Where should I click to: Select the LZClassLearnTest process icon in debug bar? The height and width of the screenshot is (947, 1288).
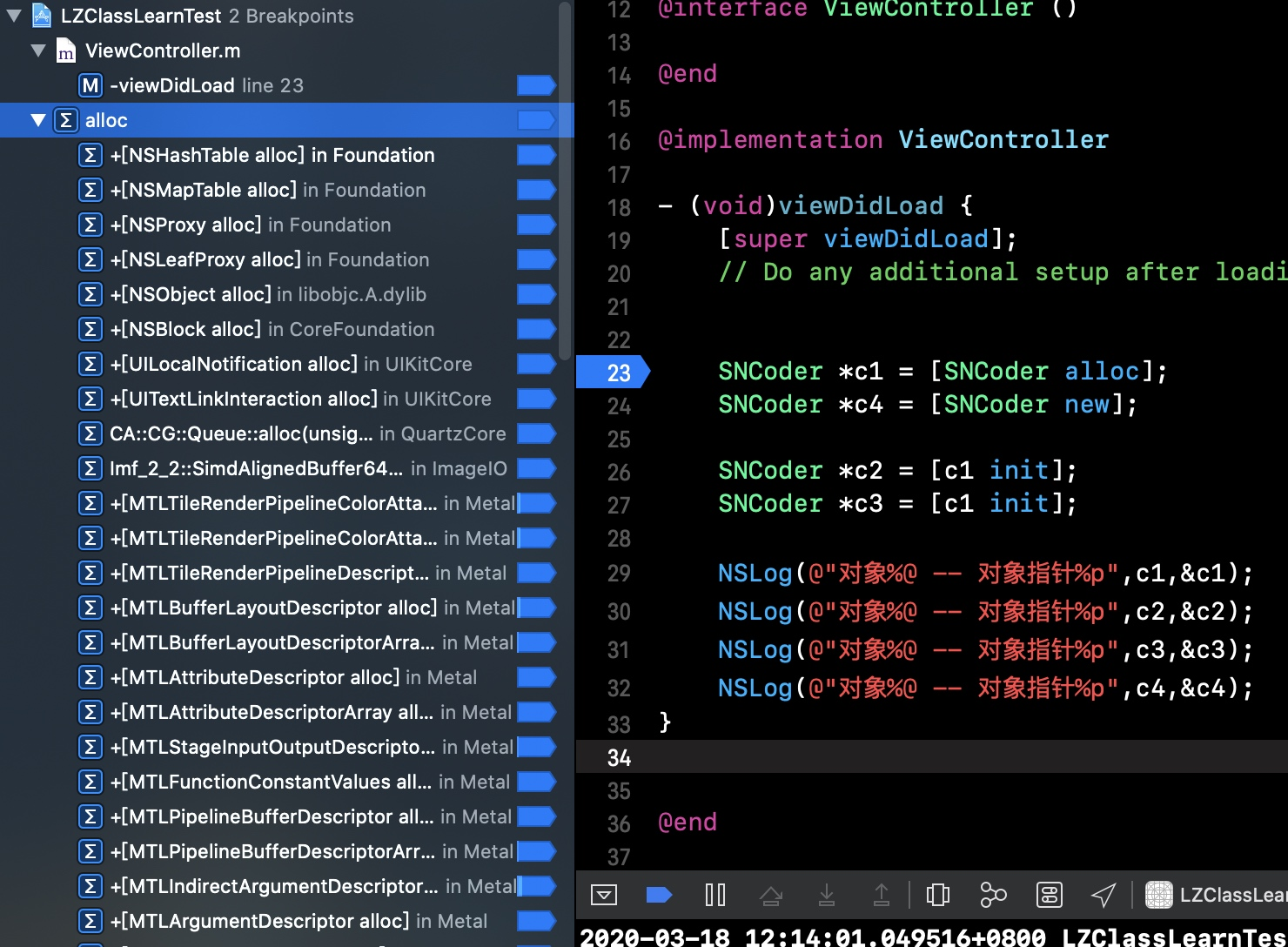point(1158,895)
